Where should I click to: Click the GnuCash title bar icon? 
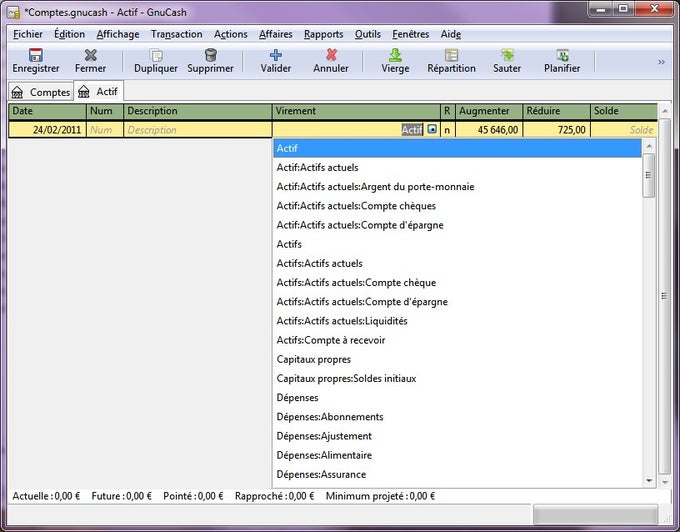pos(13,12)
